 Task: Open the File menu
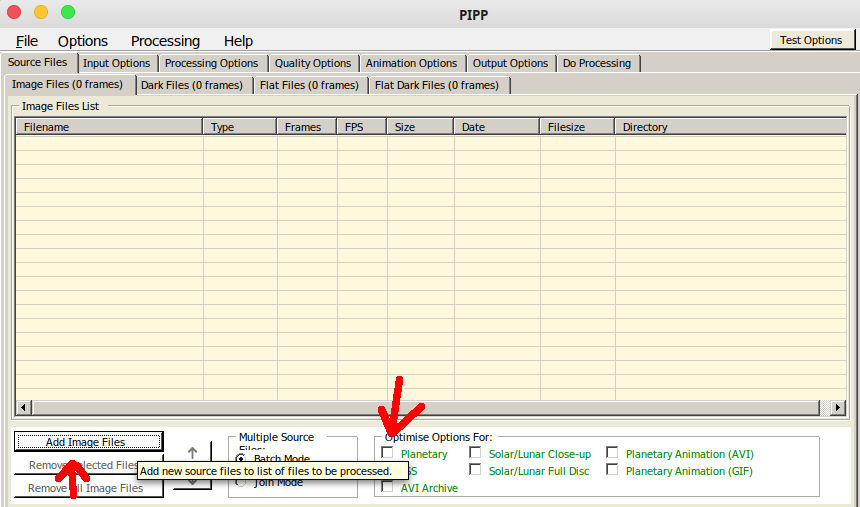coord(27,41)
